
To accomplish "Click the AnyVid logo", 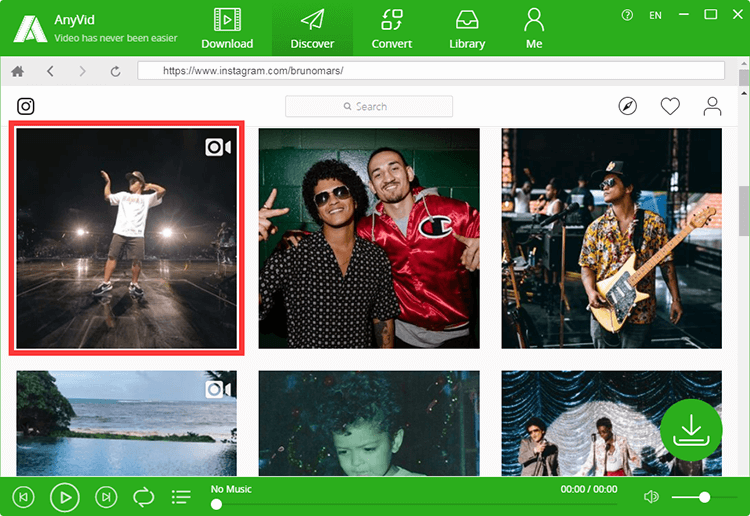I will point(30,29).
